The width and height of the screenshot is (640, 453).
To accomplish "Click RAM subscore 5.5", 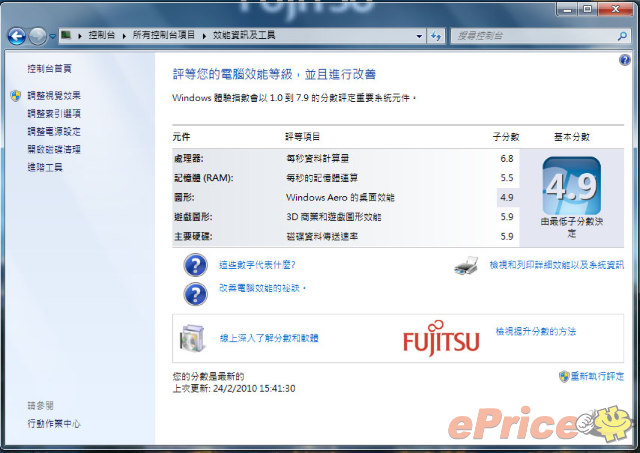I will coord(507,178).
